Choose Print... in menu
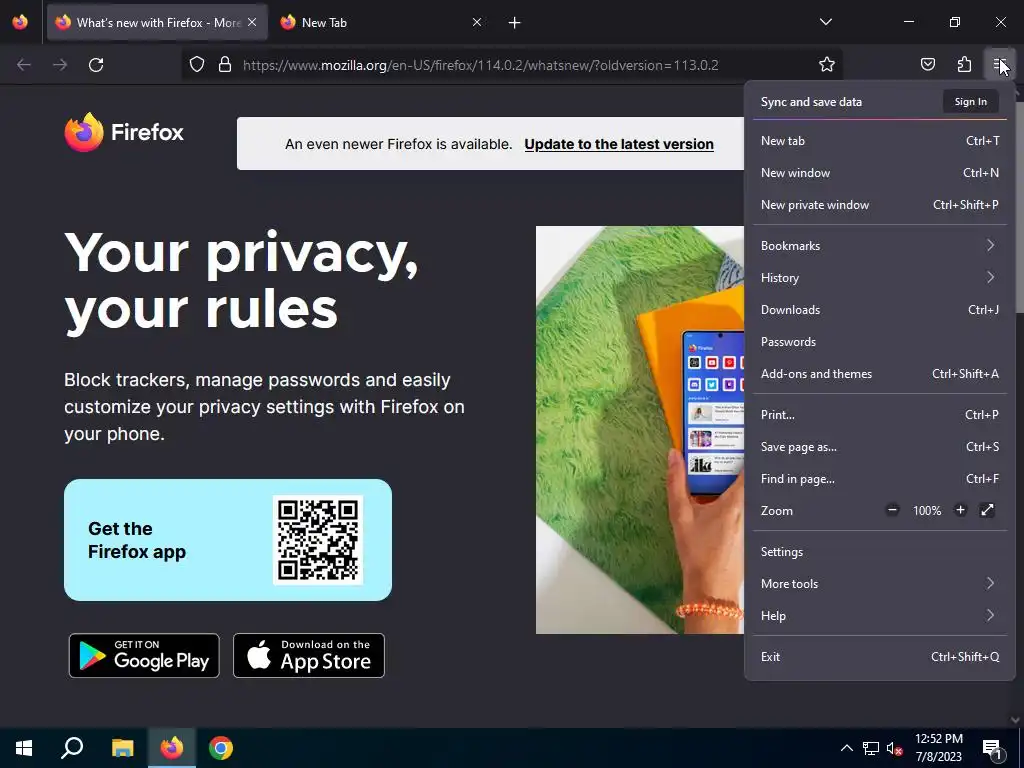This screenshot has width=1024, height=768. point(880,415)
